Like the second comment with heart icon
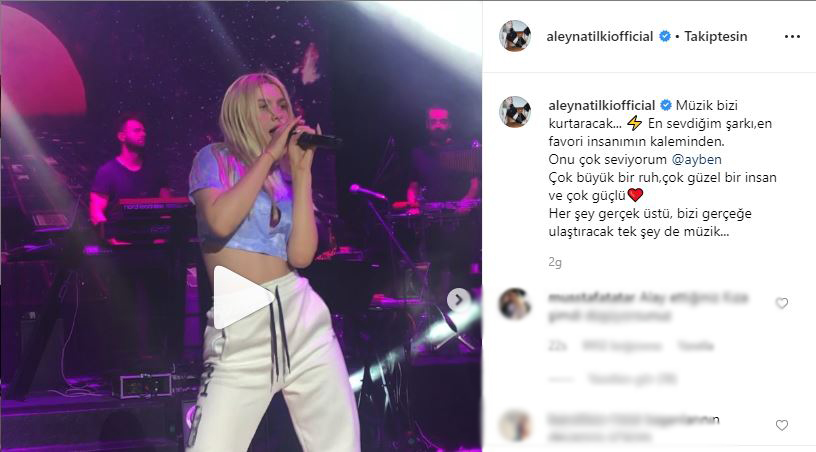The width and height of the screenshot is (816, 452). pyautogui.click(x=782, y=425)
